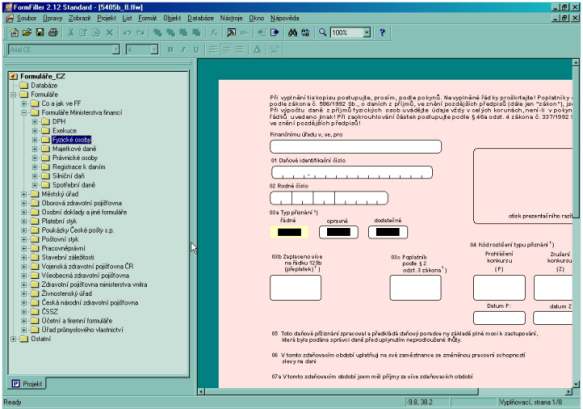Select the Spotřební daně folder
The image size is (583, 409).
(x=74, y=185)
